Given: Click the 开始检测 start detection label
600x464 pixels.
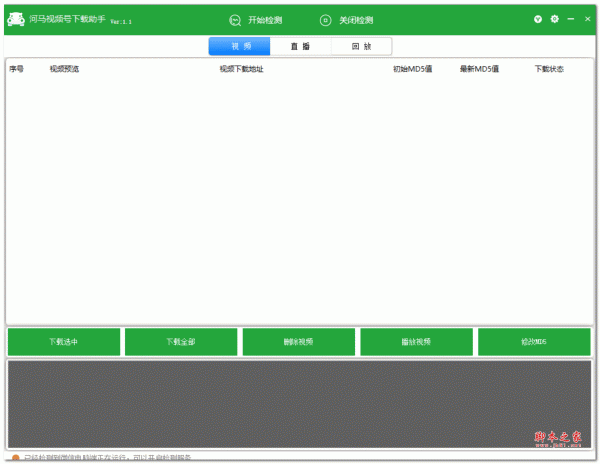Looking at the screenshot, I should click(x=265, y=20).
